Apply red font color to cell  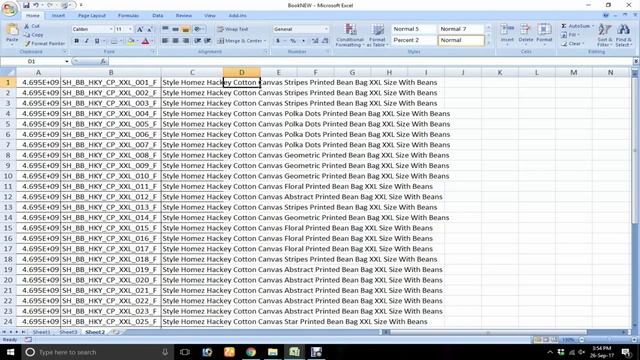click(145, 41)
